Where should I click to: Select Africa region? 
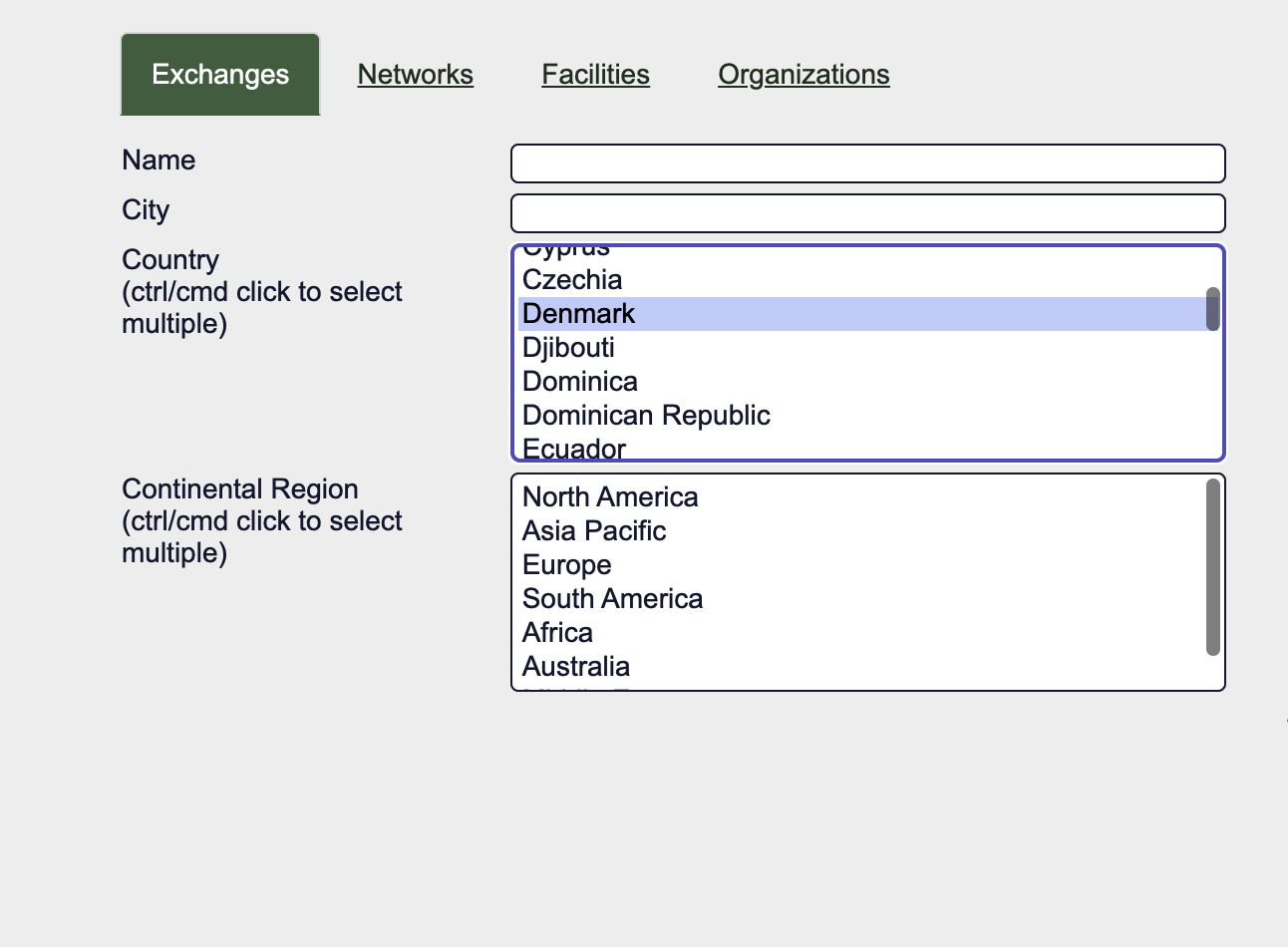[x=862, y=633]
